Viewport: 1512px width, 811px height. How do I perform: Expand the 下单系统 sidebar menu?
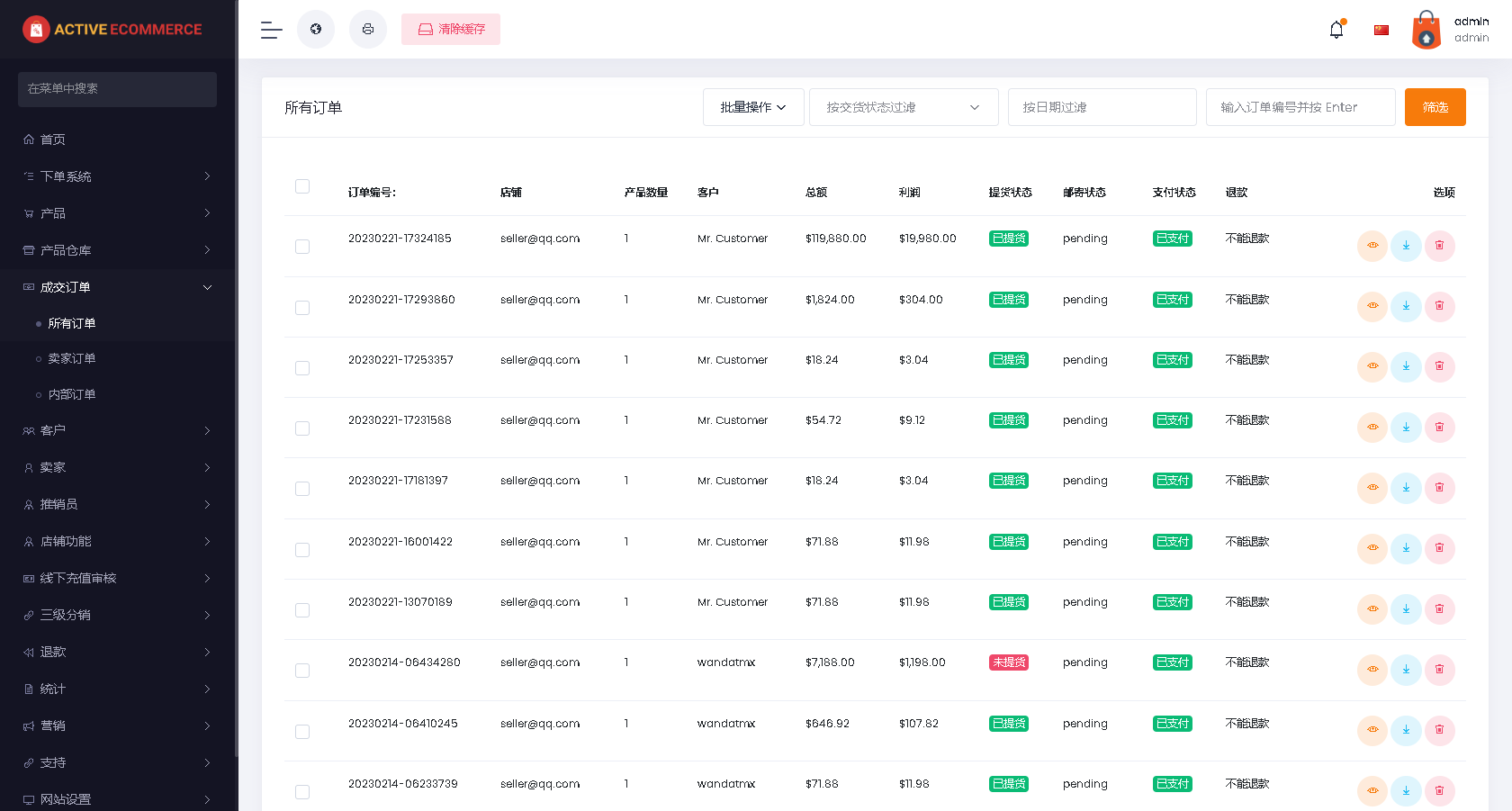pos(117,176)
